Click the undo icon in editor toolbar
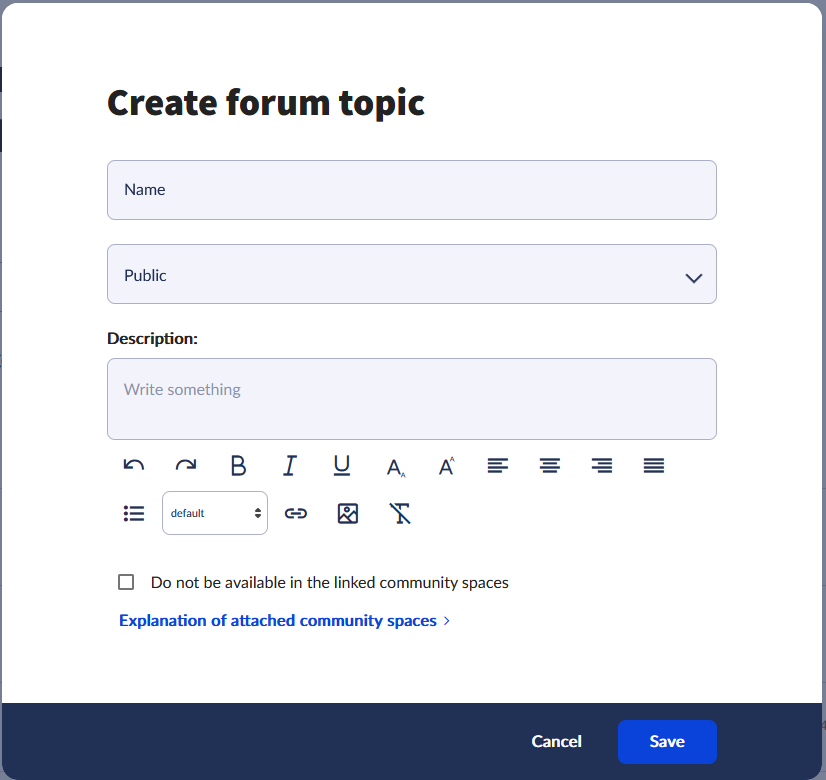The width and height of the screenshot is (826, 780). (134, 466)
